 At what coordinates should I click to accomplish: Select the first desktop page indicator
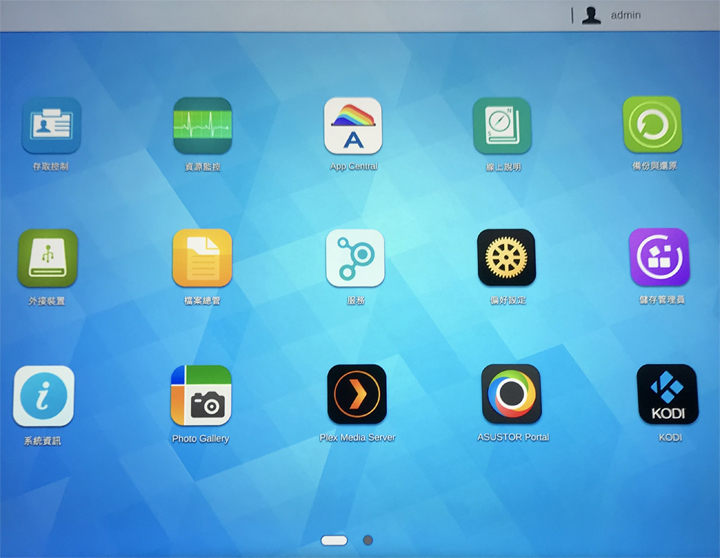tap(334, 541)
